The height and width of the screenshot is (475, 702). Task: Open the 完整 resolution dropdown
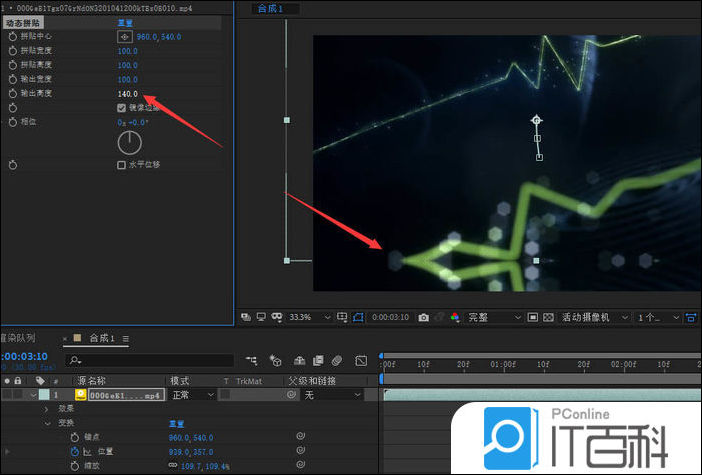(x=493, y=317)
